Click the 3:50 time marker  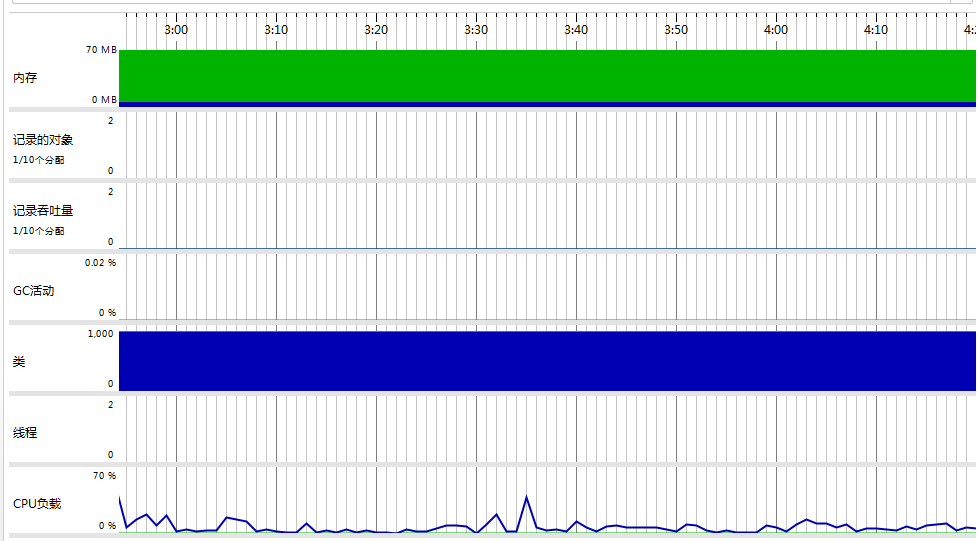pyautogui.click(x=676, y=29)
